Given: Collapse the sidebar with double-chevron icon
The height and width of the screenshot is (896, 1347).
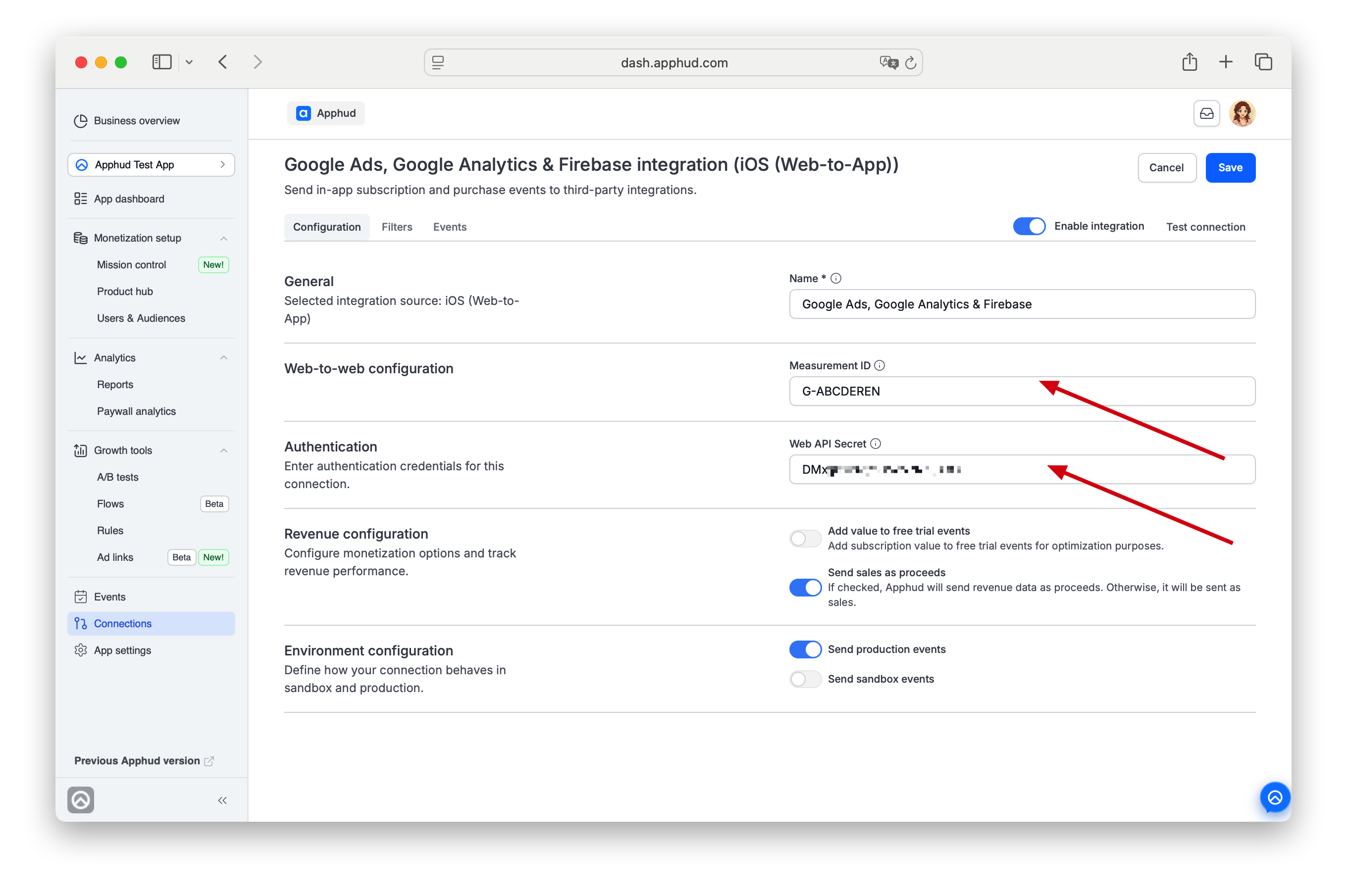Looking at the screenshot, I should pos(222,800).
